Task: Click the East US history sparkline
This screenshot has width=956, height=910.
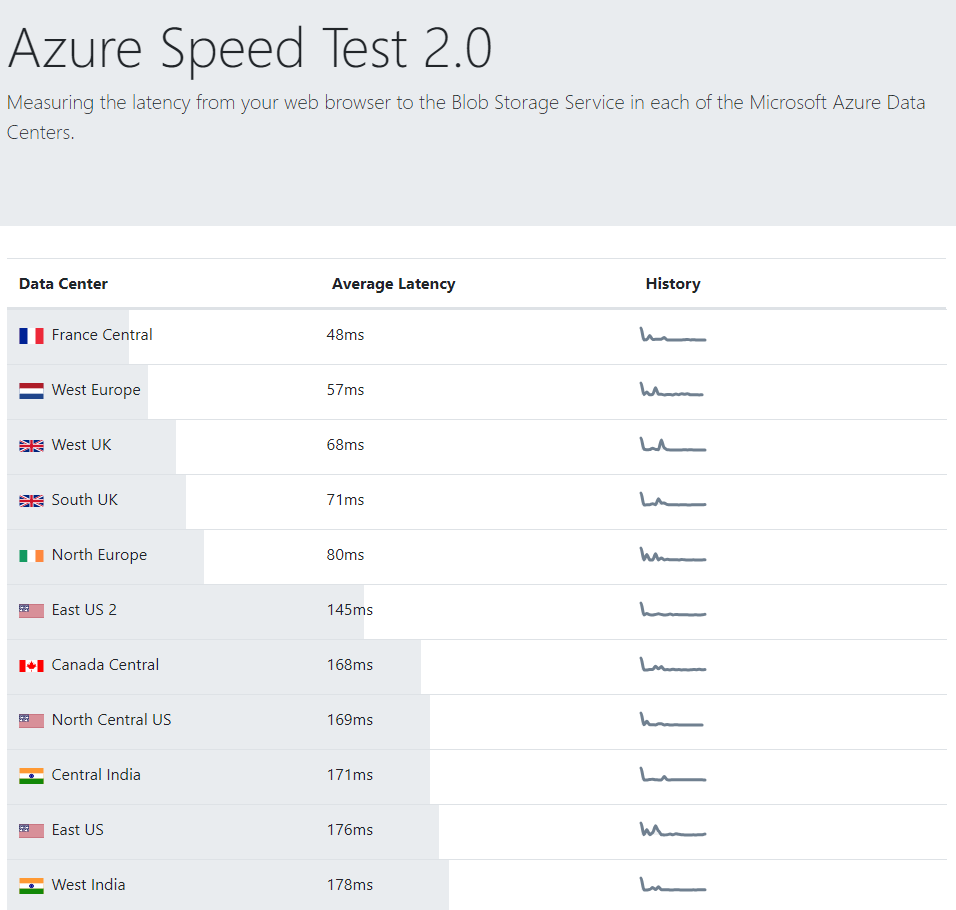Action: [673, 830]
